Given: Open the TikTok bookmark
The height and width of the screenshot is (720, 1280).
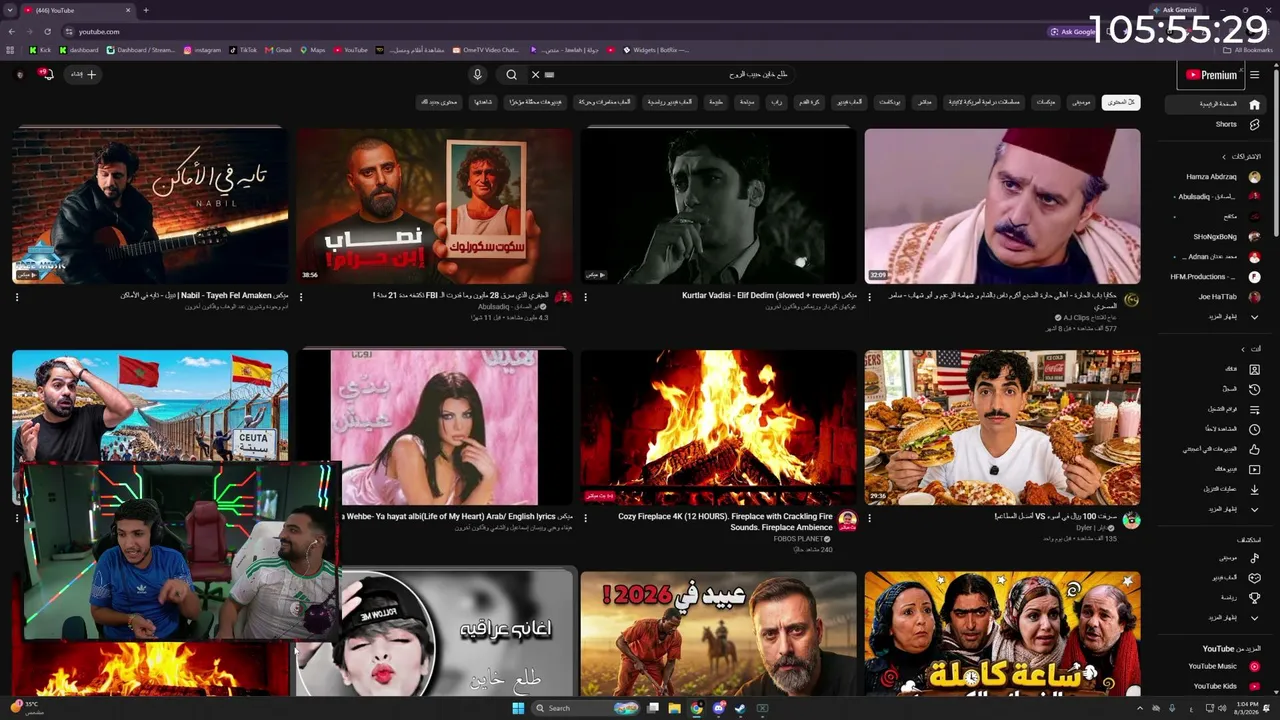Looking at the screenshot, I should click(243, 50).
